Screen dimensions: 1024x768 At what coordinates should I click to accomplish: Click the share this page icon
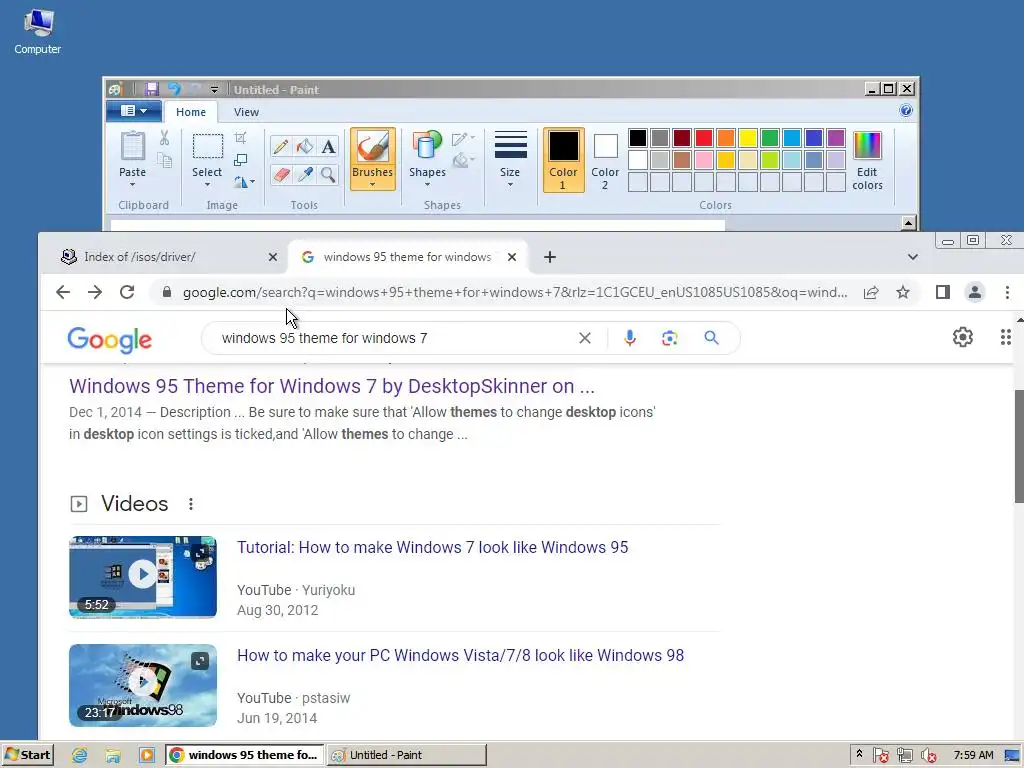pyautogui.click(x=871, y=292)
